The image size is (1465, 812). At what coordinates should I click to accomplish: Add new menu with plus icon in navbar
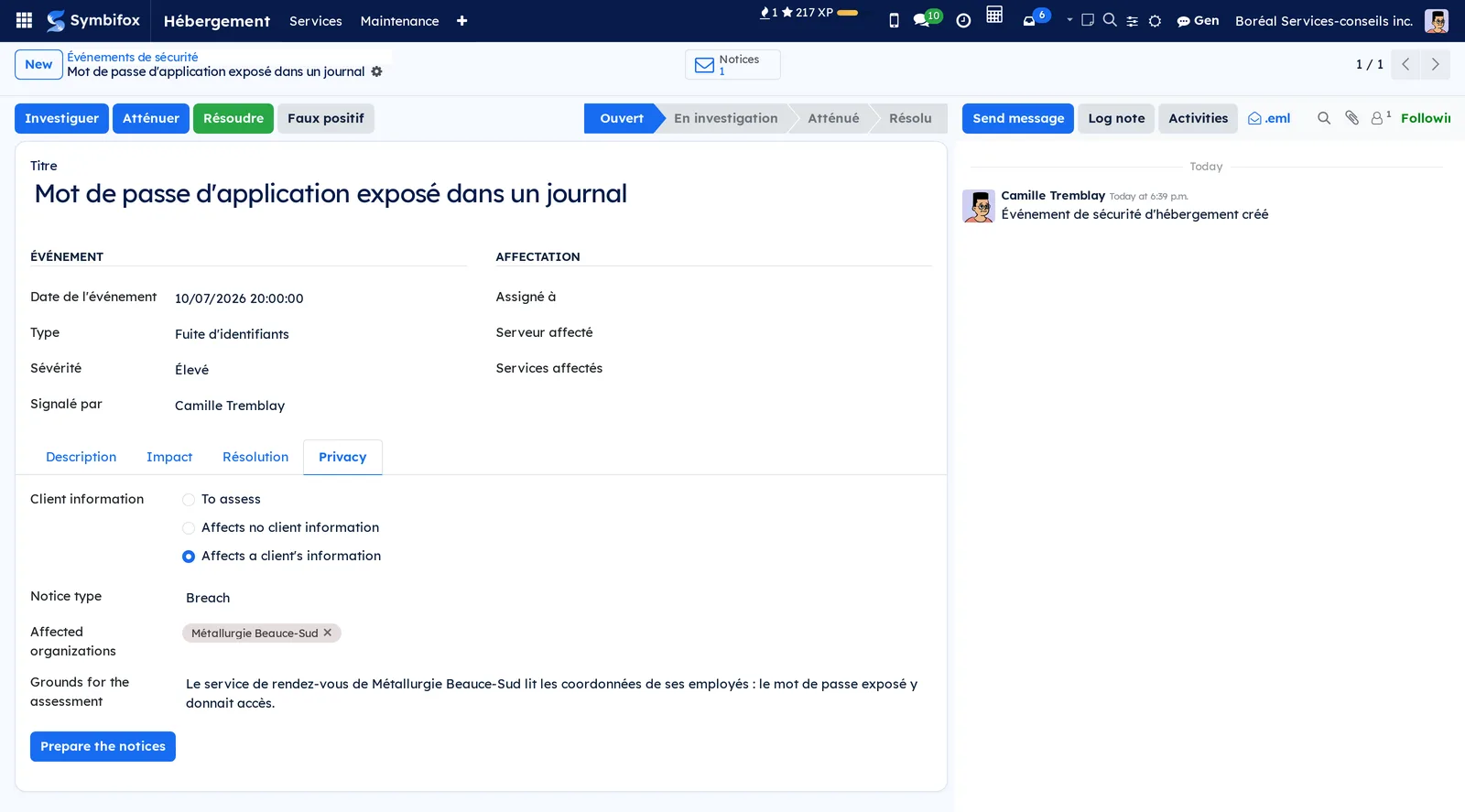pos(461,21)
